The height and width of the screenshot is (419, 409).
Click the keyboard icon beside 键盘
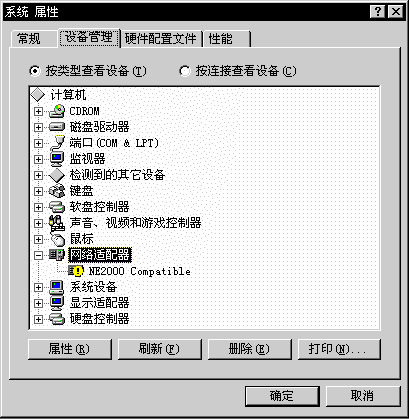pos(57,191)
